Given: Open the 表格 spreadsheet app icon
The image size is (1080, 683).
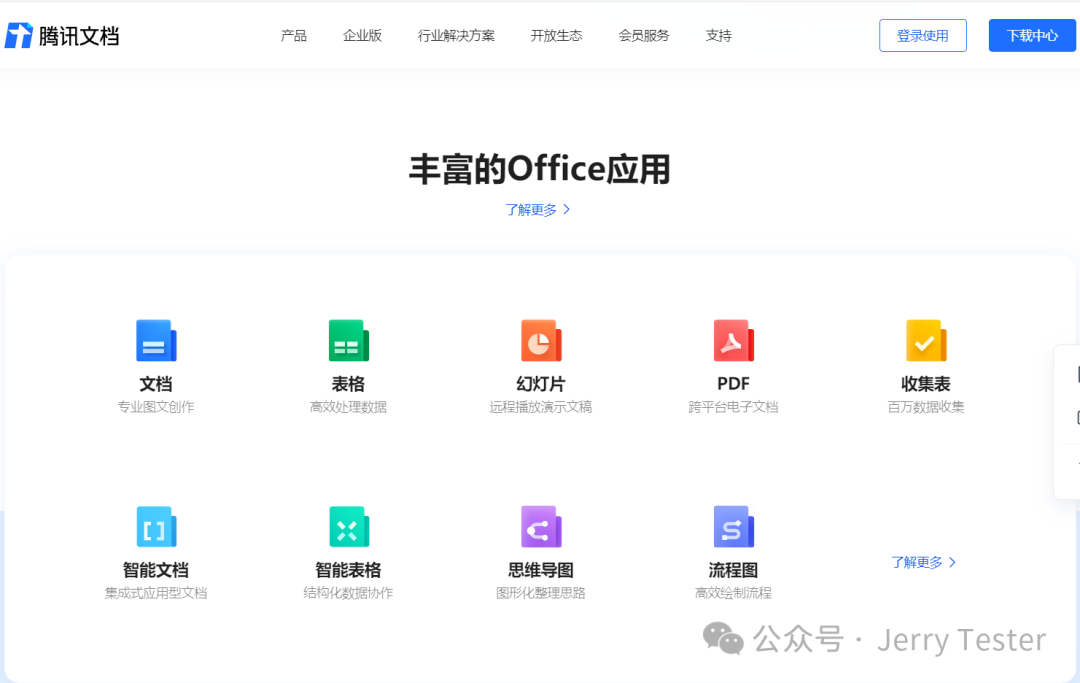Looking at the screenshot, I should [x=349, y=340].
